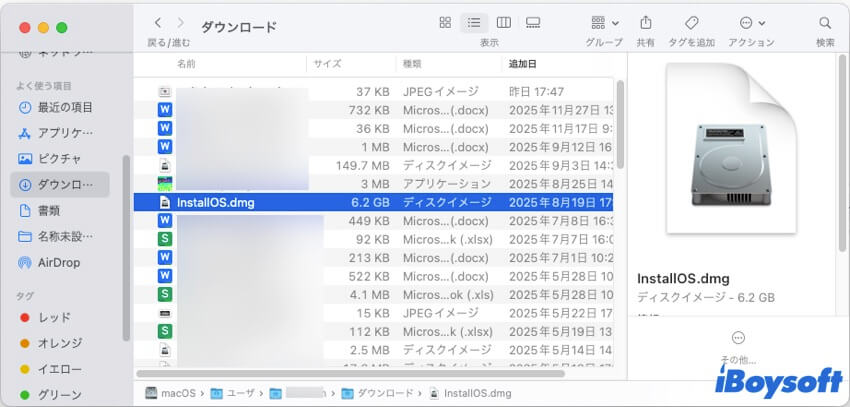Click application icon of 3 MB file
This screenshot has width=850, height=407.
click(x=165, y=184)
